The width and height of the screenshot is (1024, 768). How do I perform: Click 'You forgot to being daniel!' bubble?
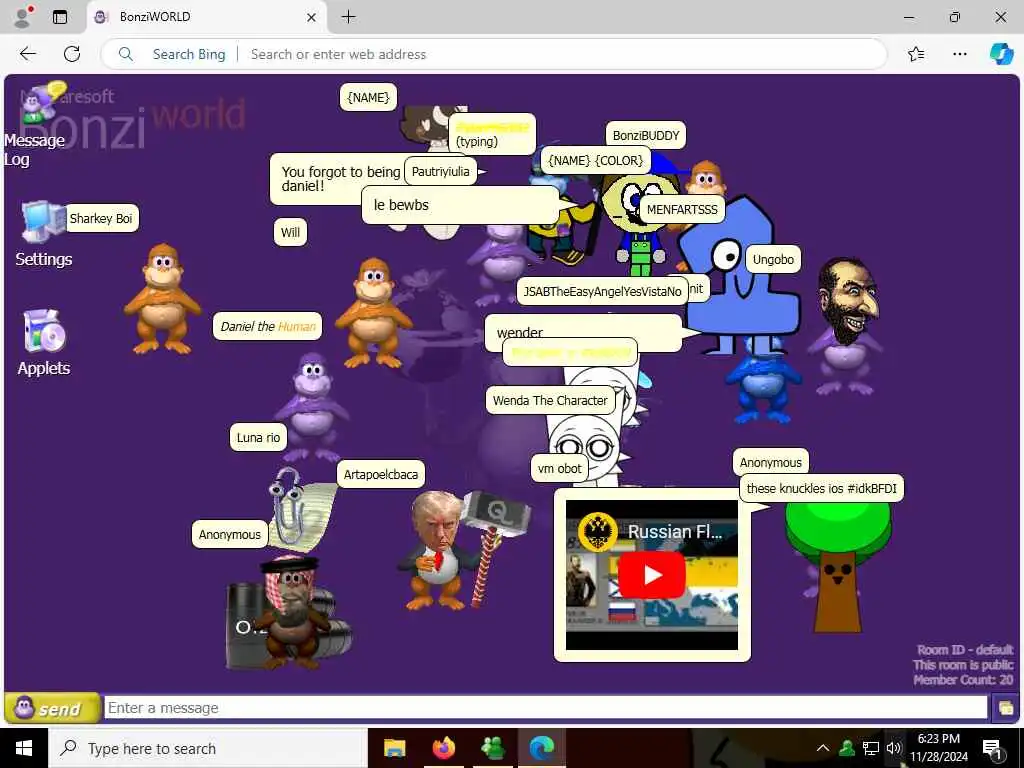(336, 178)
